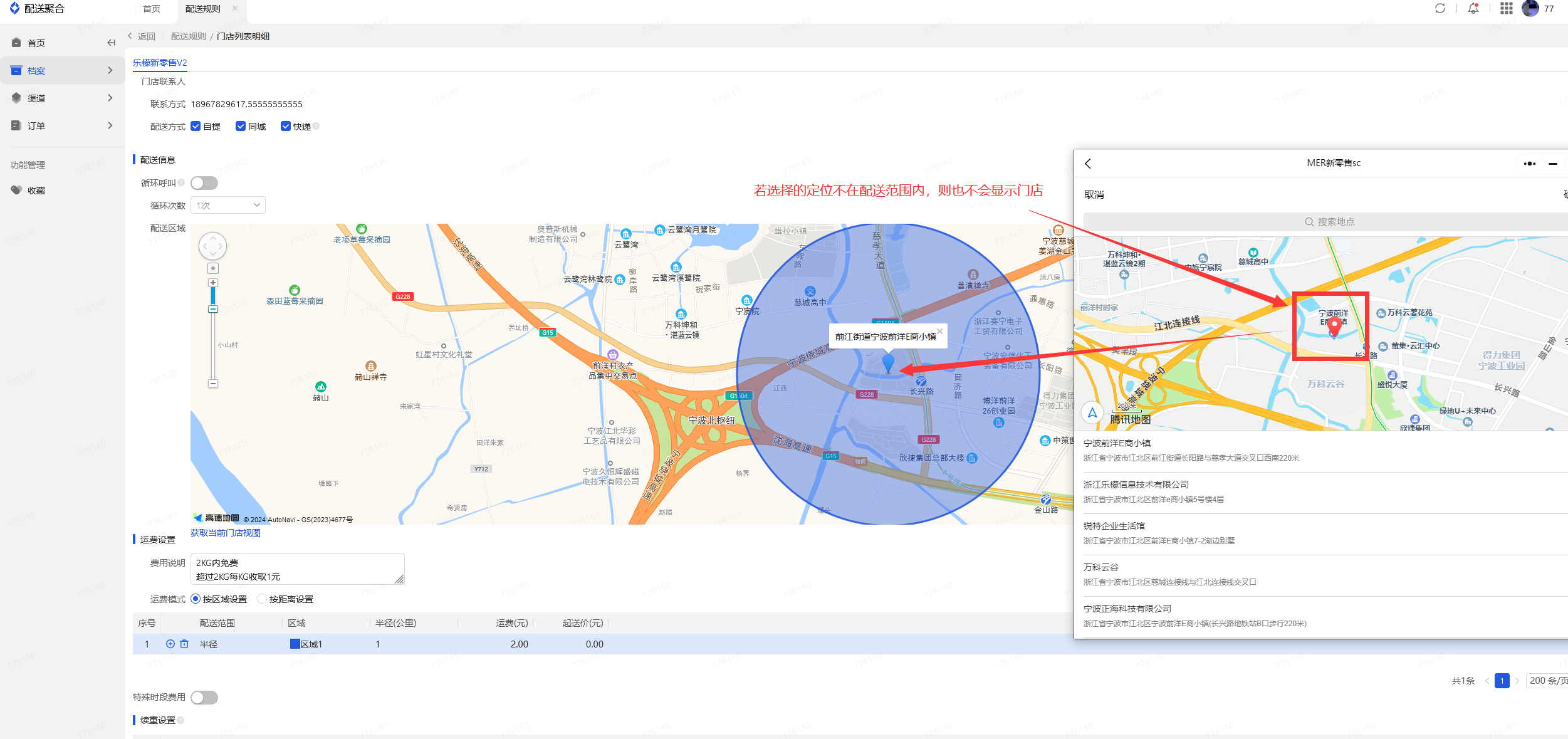The image size is (1568, 739).
Task: Click the 配送聚合 logo
Action: (37, 9)
